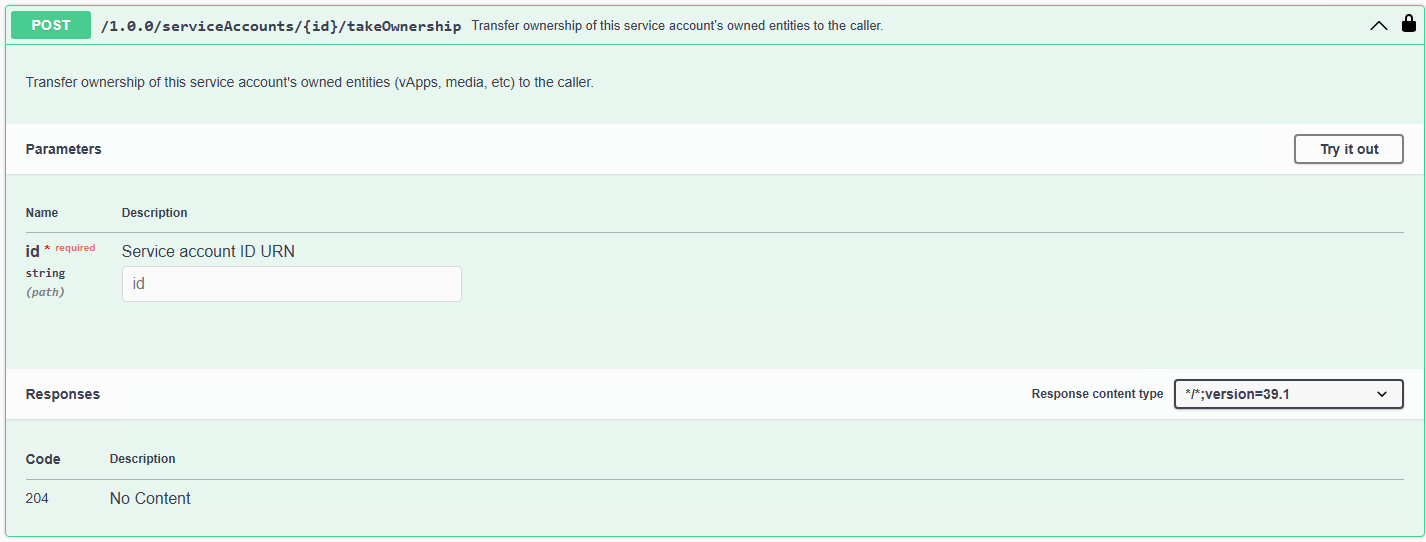This screenshot has height=542, width=1426.
Task: Select the Responses section heading
Action: [x=63, y=394]
